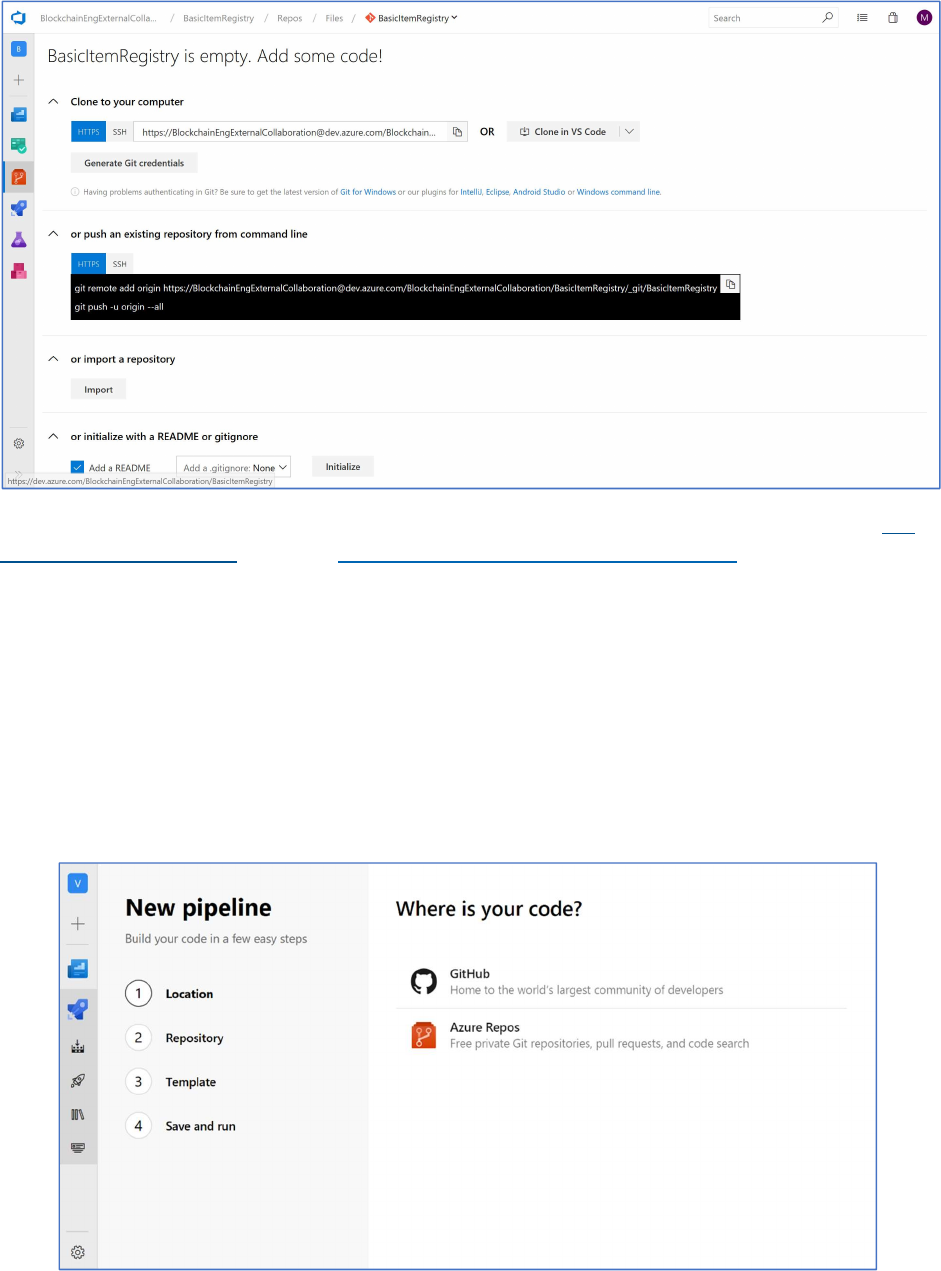The image size is (941, 1271).
Task: Open the shopping bag marketplace icon
Action: pos(892,17)
